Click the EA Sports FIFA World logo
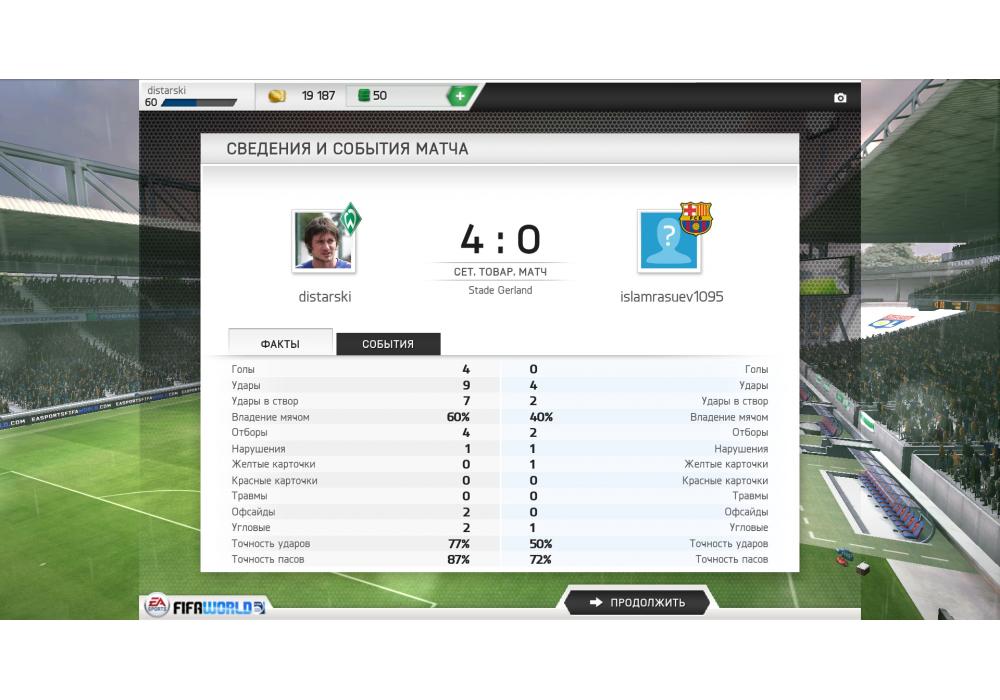The image size is (1000, 700). point(205,606)
